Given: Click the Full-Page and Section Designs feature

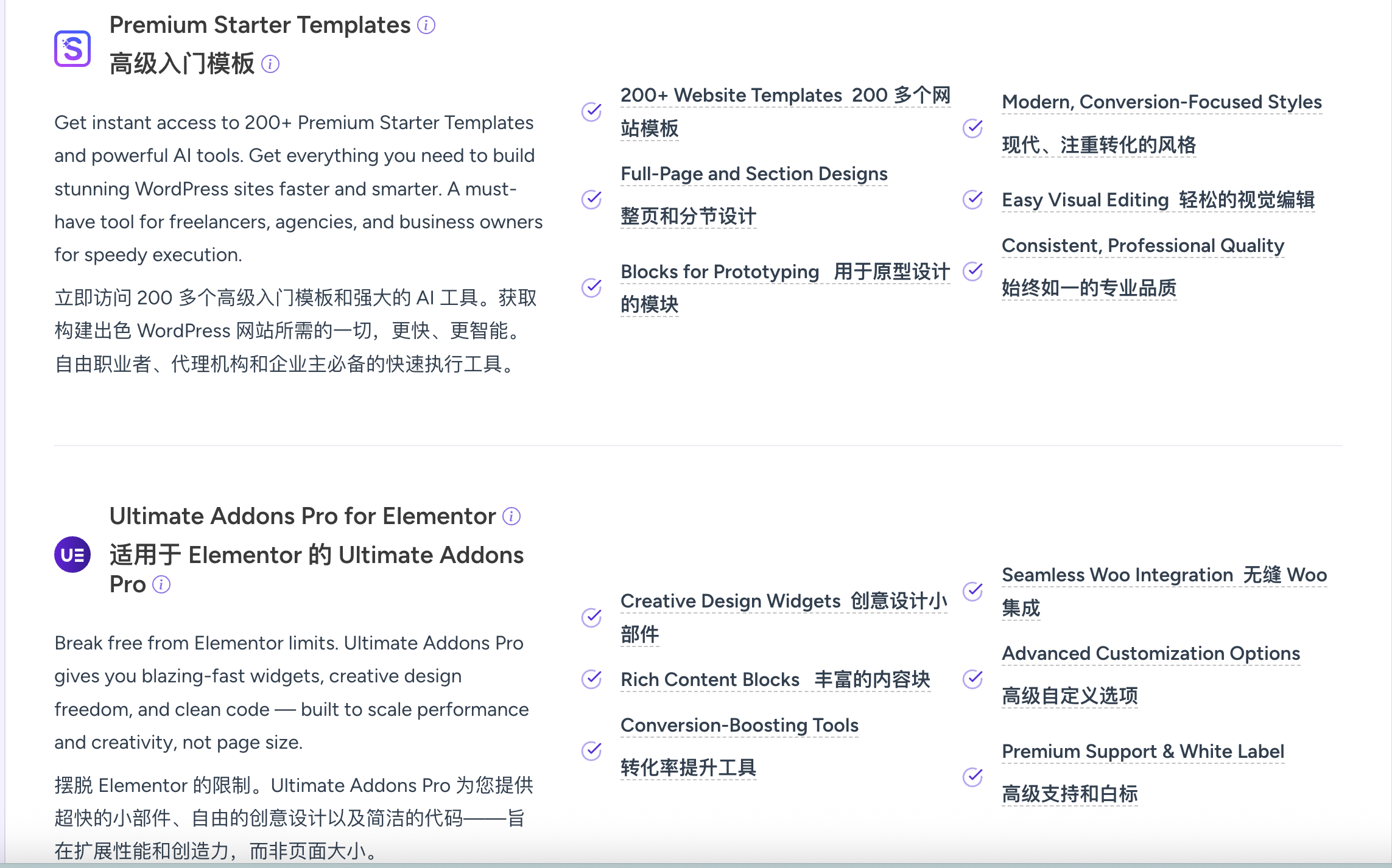Looking at the screenshot, I should pos(754,174).
